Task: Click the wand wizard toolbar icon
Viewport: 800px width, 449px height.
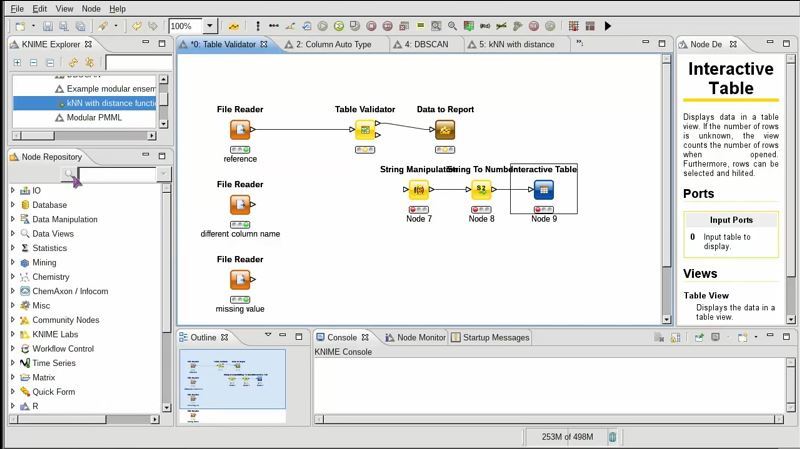Action: pyautogui.click(x=103, y=26)
